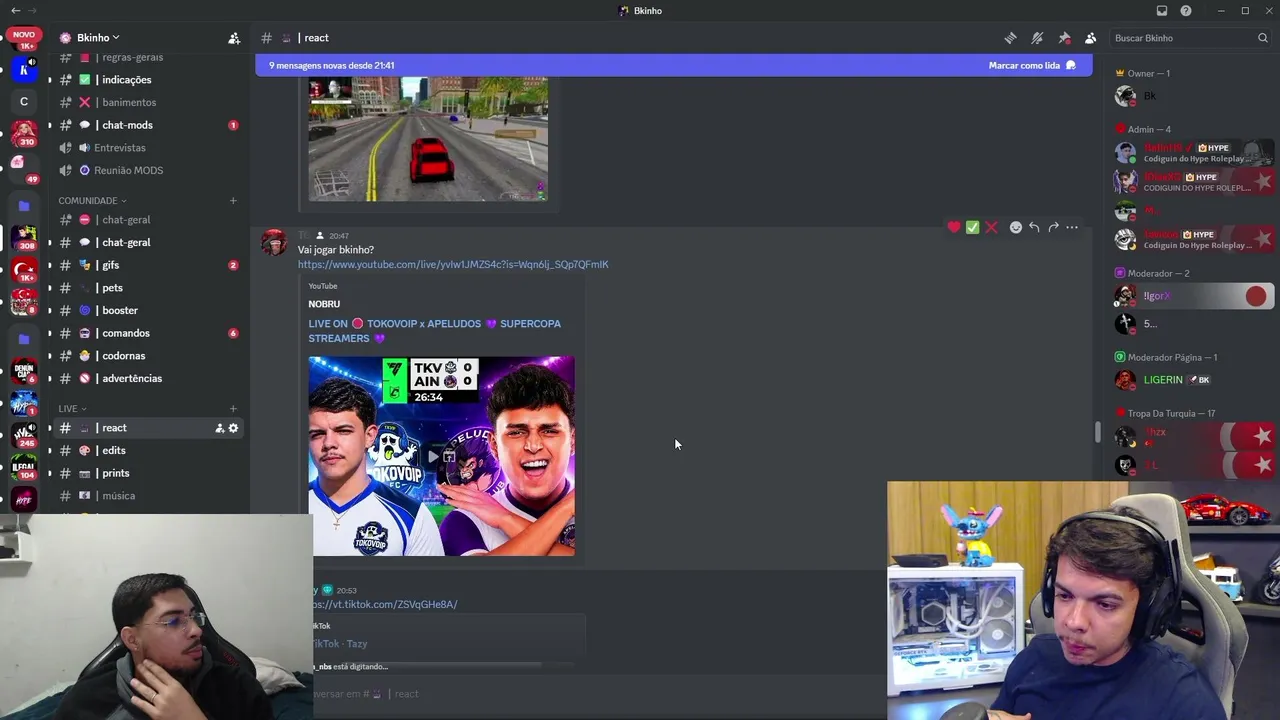This screenshot has height=720, width=1280.
Task: Open the codornas channel
Action: coord(147,356)
